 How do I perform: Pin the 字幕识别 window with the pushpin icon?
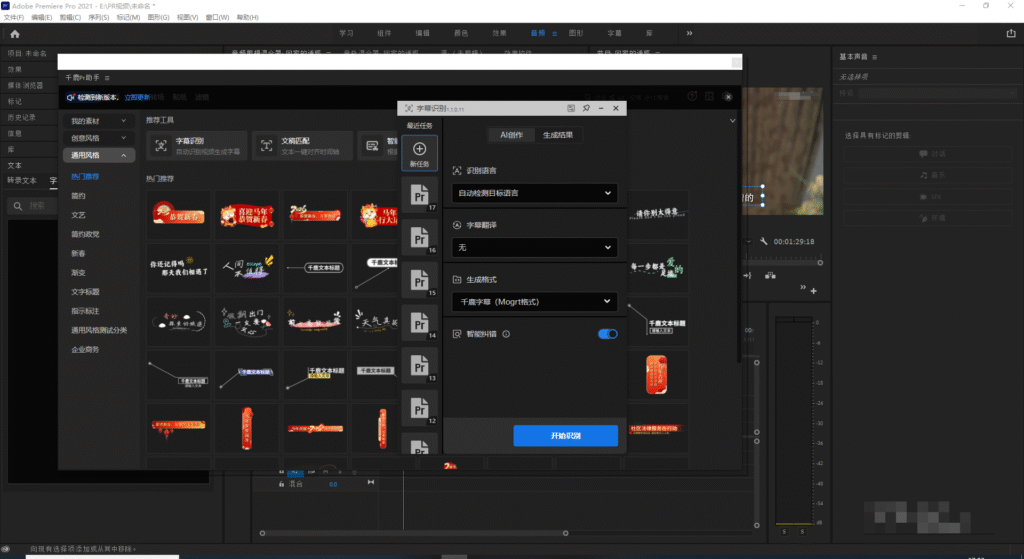click(x=586, y=108)
